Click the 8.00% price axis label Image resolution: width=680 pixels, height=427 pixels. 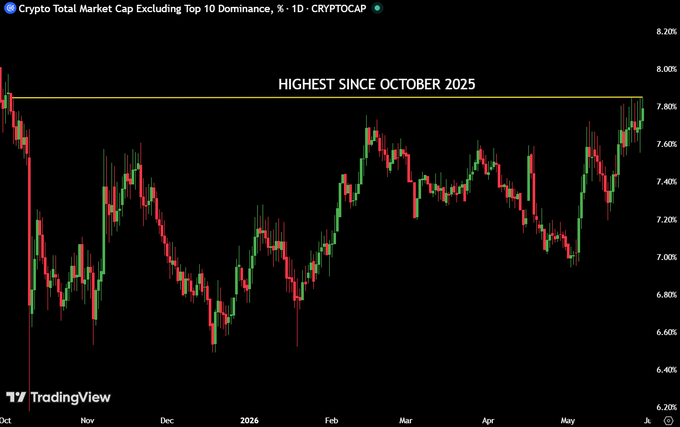click(666, 69)
